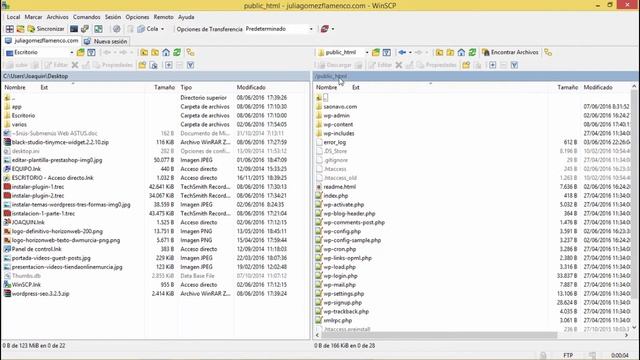The image size is (640, 360).
Task: Click the FTP protocol status indicator
Action: [568, 356]
